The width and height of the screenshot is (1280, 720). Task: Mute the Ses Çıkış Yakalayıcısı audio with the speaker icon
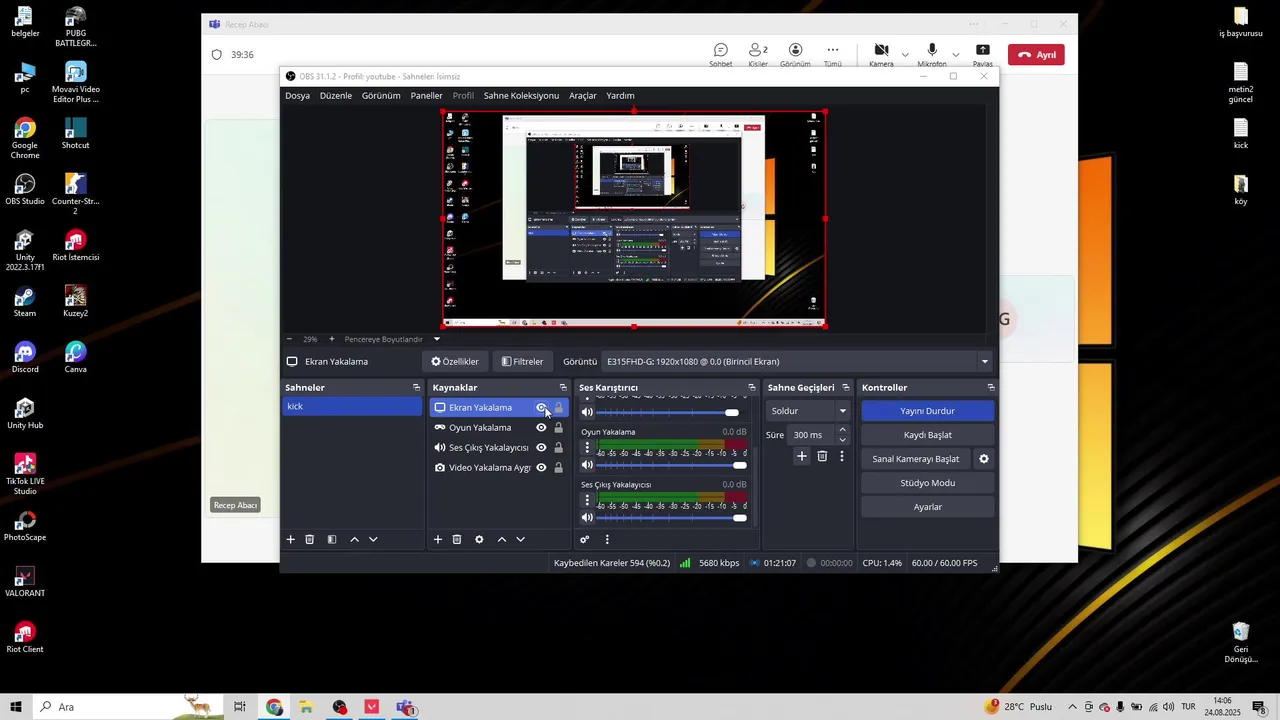coord(587,518)
